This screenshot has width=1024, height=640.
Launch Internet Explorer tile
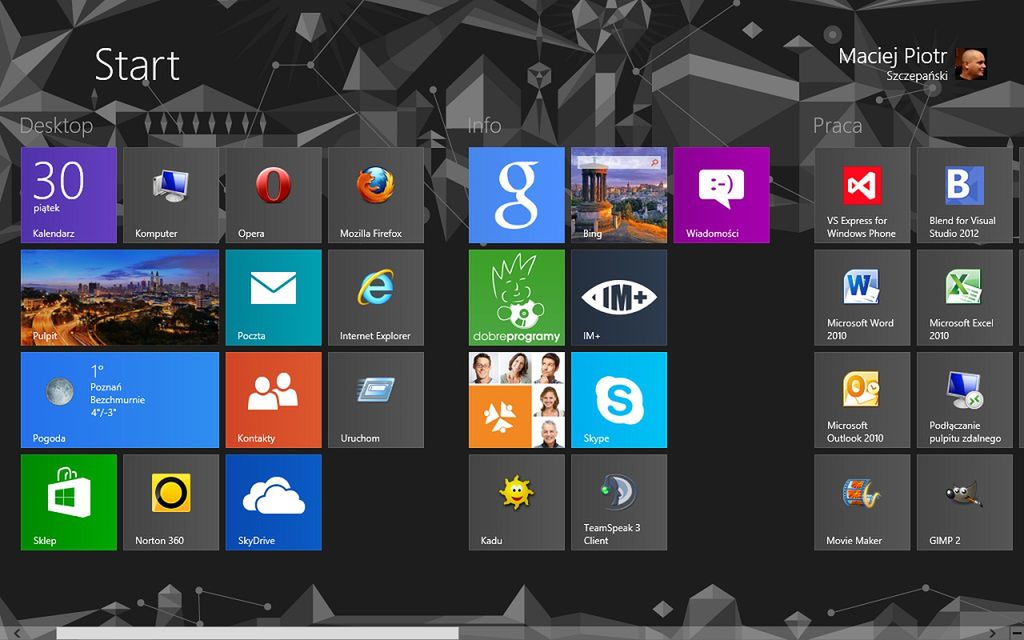click(x=376, y=297)
